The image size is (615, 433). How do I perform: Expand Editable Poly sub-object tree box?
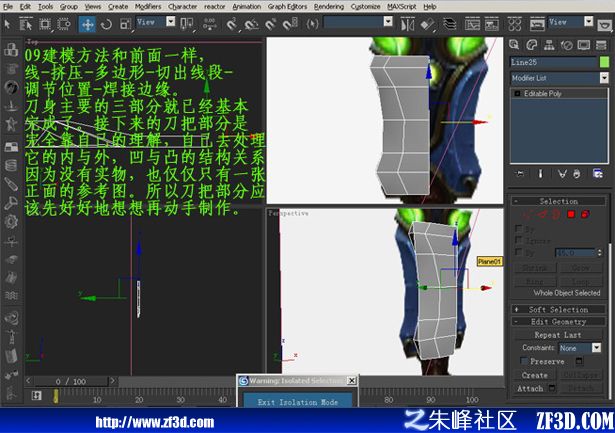pos(517,93)
